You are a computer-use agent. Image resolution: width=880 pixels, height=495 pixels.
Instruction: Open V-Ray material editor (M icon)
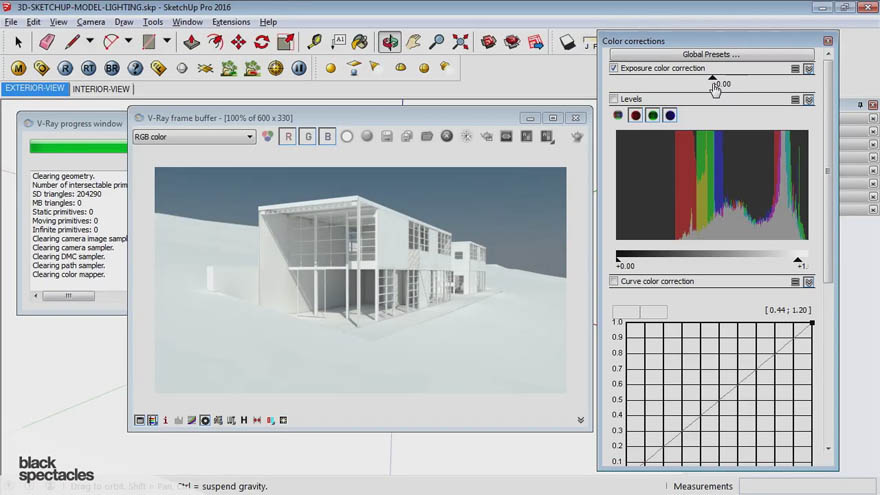19,68
